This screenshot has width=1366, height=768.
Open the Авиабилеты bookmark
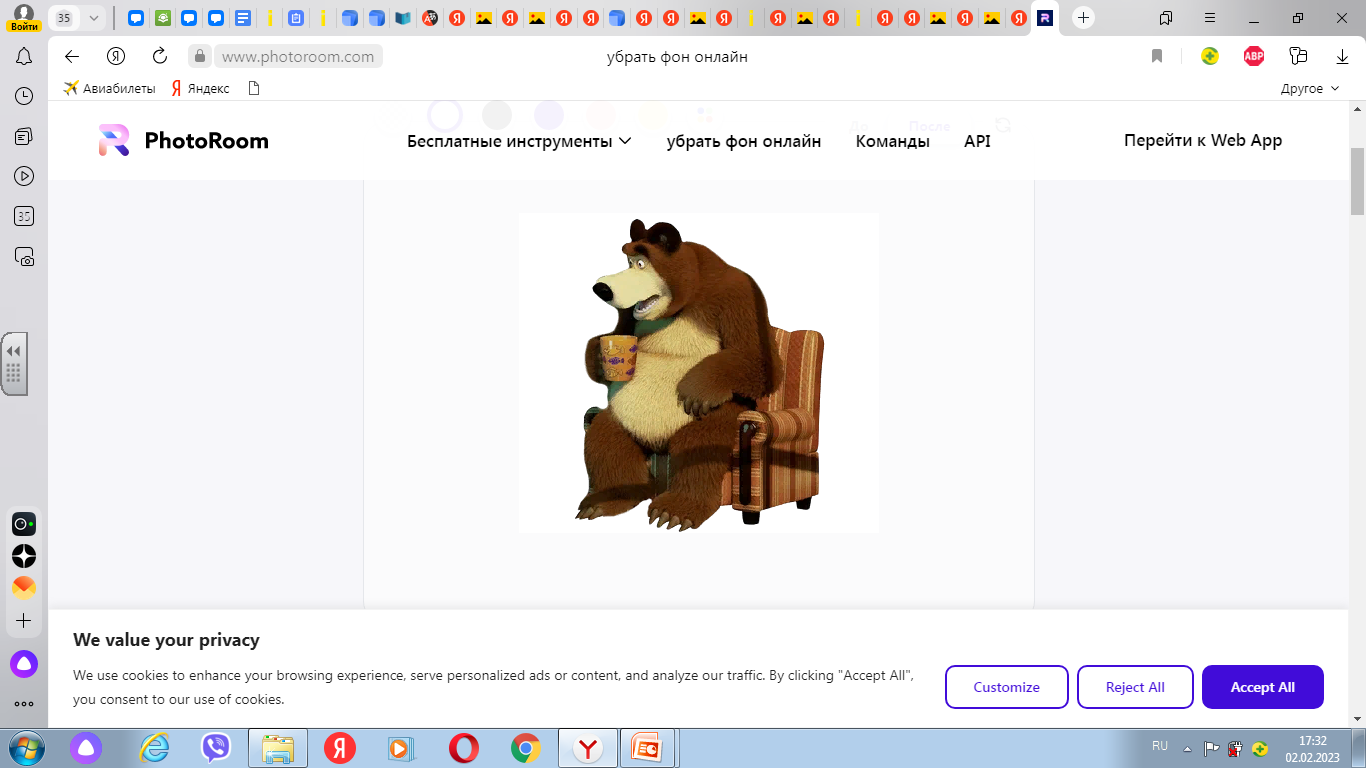pyautogui.click(x=109, y=88)
